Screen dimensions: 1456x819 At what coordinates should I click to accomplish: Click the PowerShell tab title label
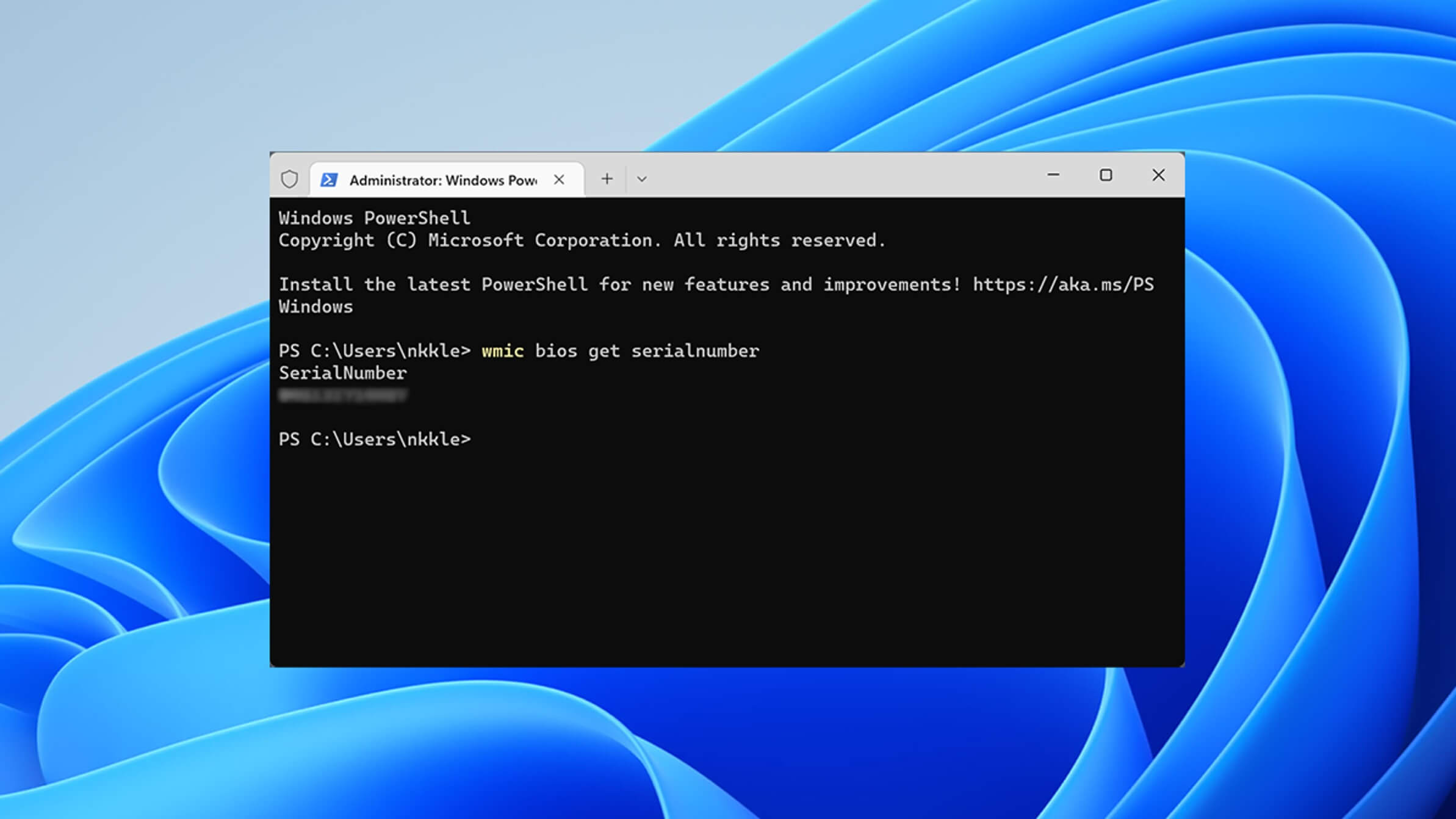click(x=444, y=178)
